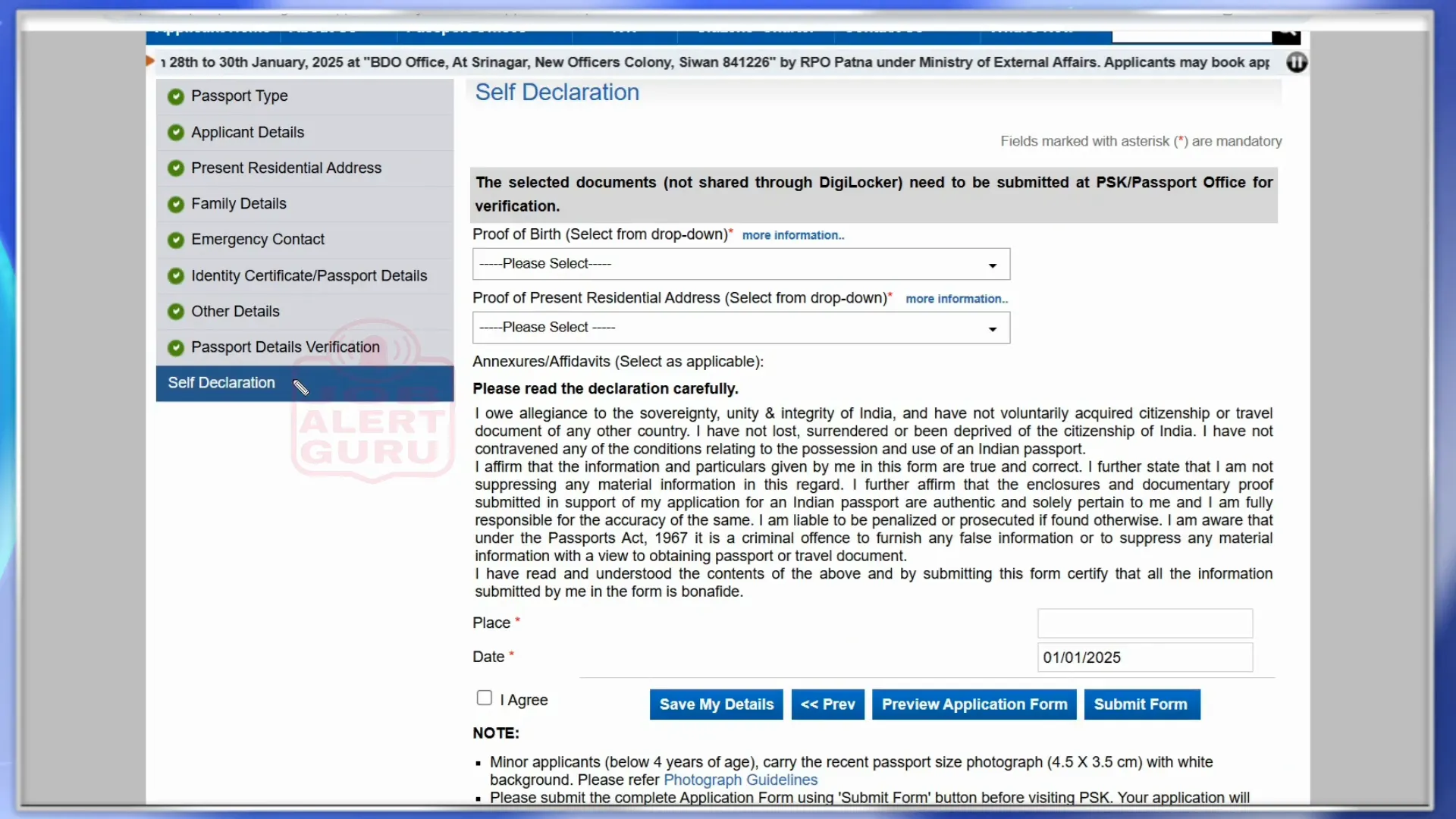
Task: Click the Passport Type completed step icon
Action: coord(175,95)
